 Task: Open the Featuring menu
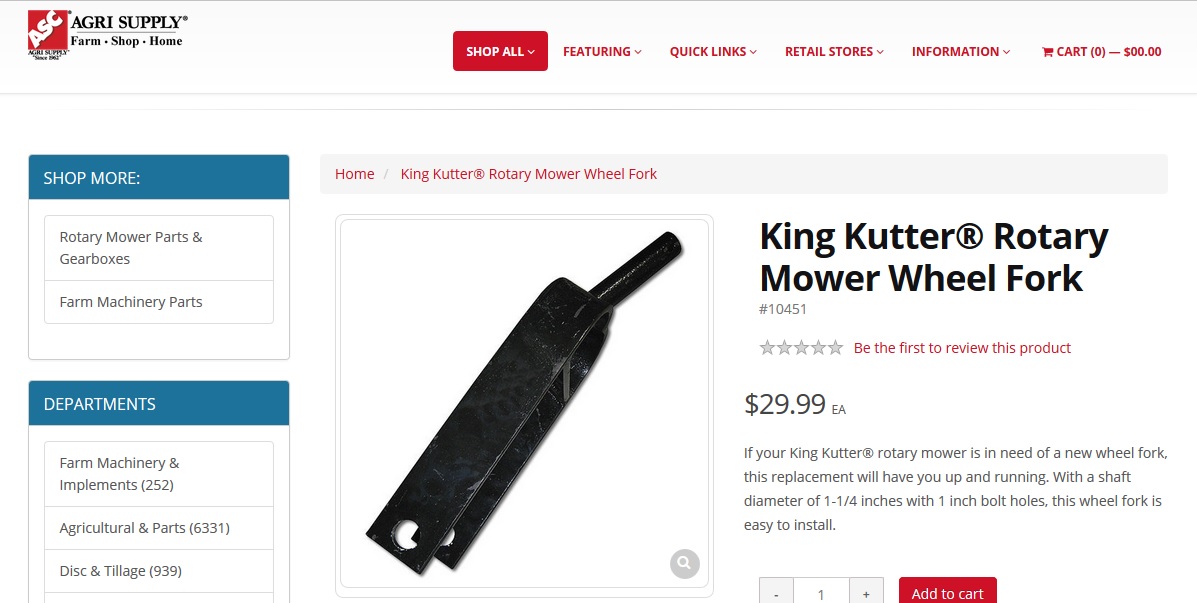[x=602, y=52]
